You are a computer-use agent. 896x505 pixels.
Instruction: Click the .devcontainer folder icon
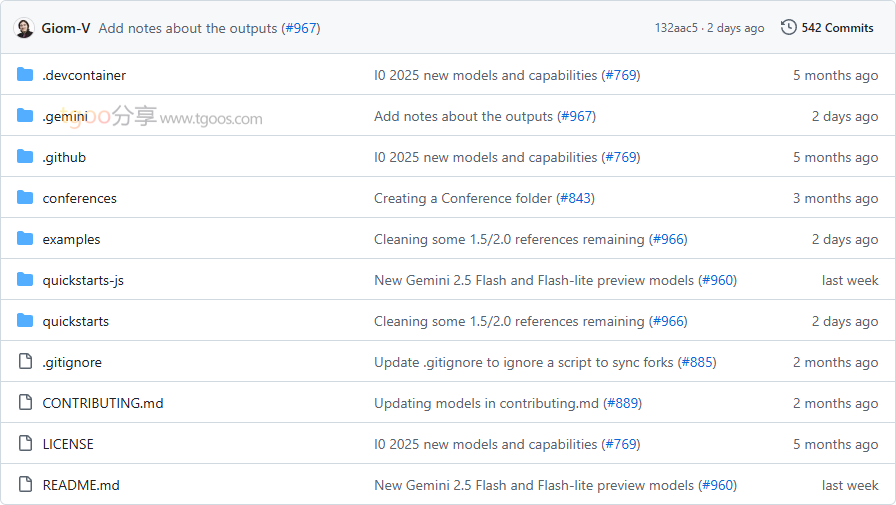25,75
